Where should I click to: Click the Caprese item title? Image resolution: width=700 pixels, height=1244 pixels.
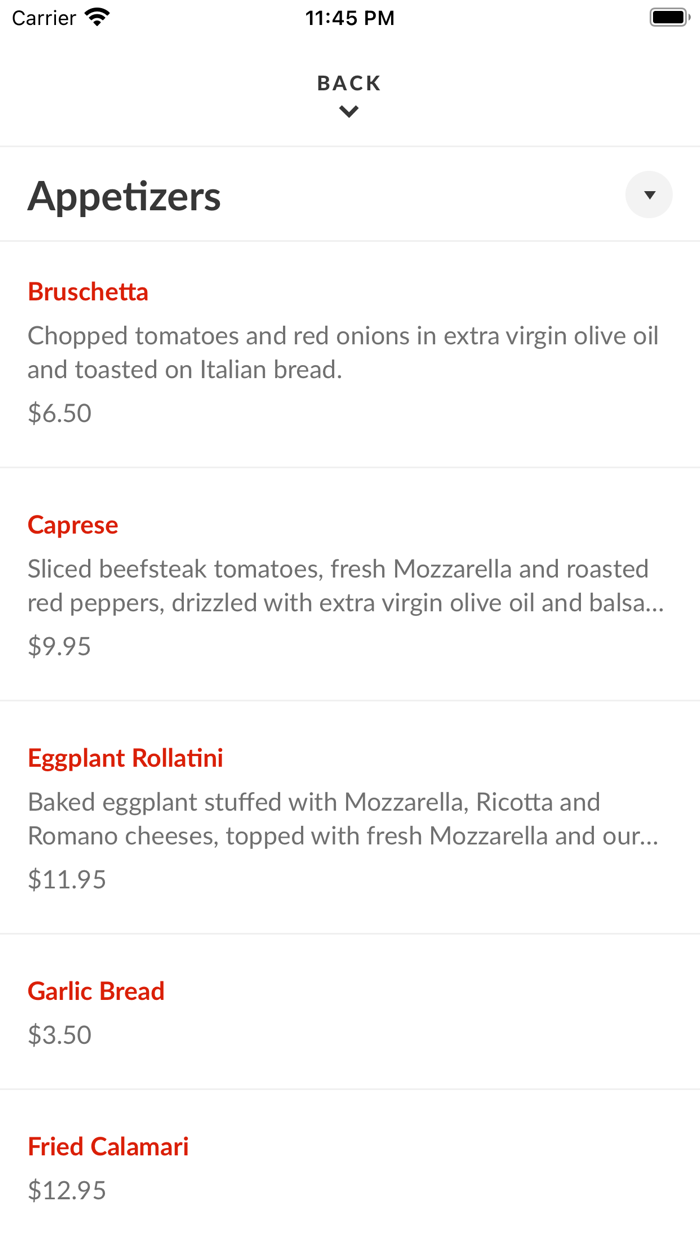click(72, 524)
